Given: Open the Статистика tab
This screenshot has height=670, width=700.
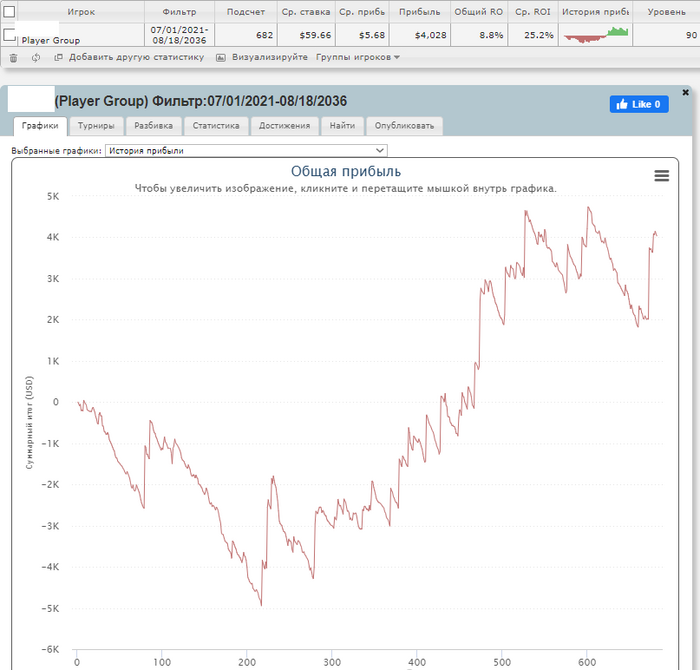Looking at the screenshot, I should (x=216, y=126).
